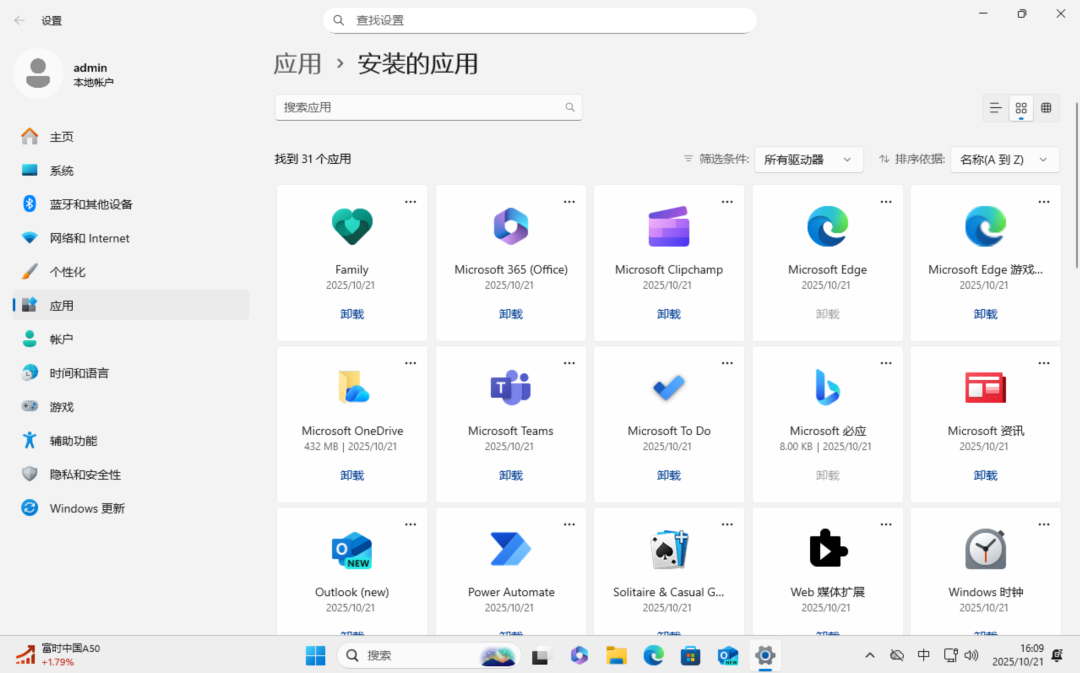The image size is (1080, 673).
Task: Open taskbar volume control
Action: click(x=972, y=655)
